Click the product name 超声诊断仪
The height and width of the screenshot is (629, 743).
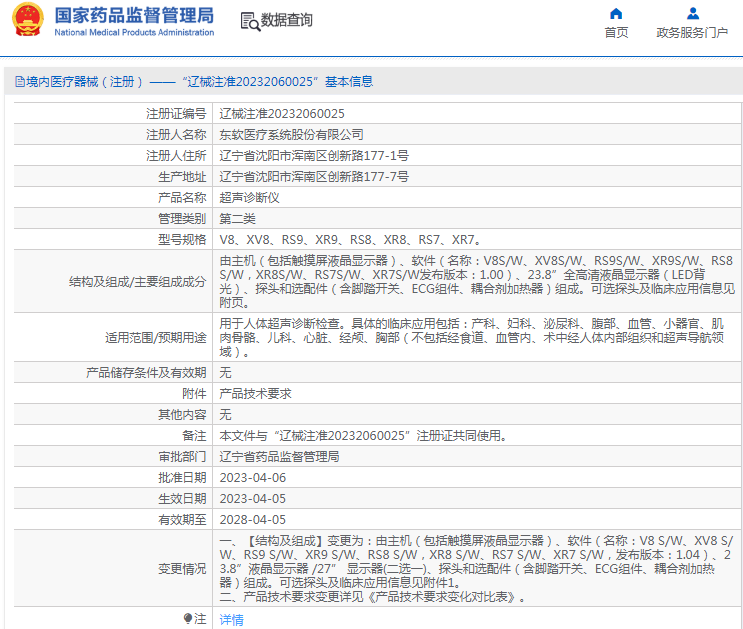pyautogui.click(x=249, y=198)
